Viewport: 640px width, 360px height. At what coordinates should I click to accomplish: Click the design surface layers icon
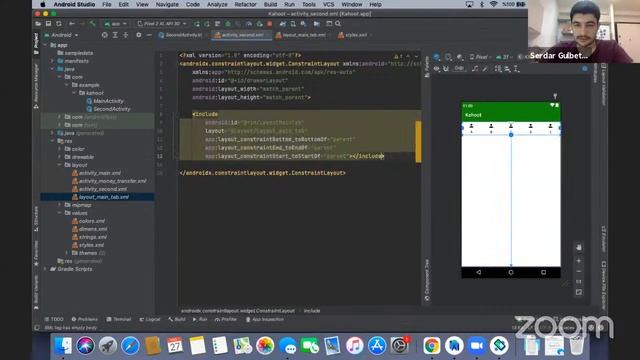click(437, 57)
